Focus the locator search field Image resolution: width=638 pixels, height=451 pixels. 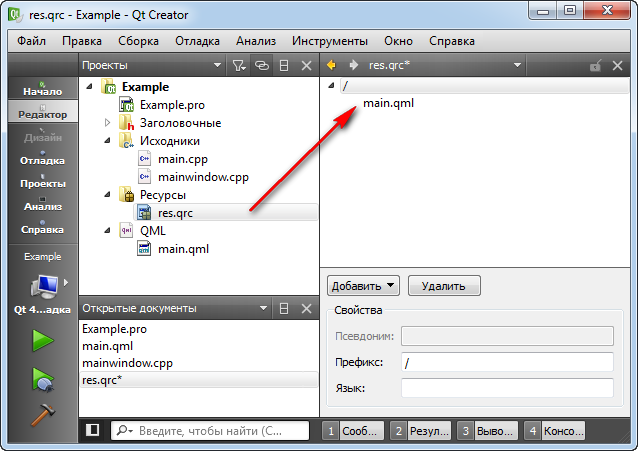(x=210, y=430)
